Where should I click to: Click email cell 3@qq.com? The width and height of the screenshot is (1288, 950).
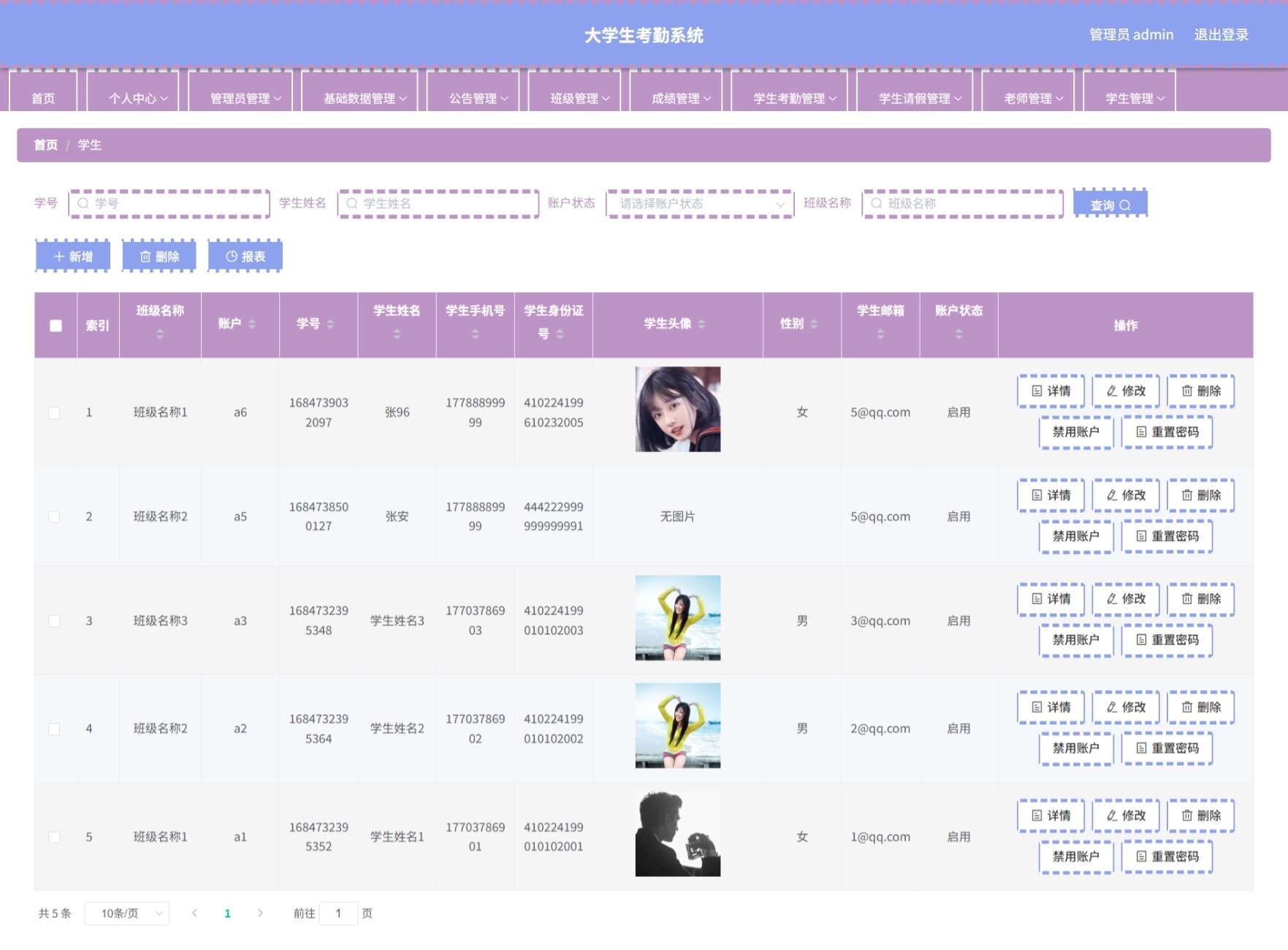click(x=880, y=620)
